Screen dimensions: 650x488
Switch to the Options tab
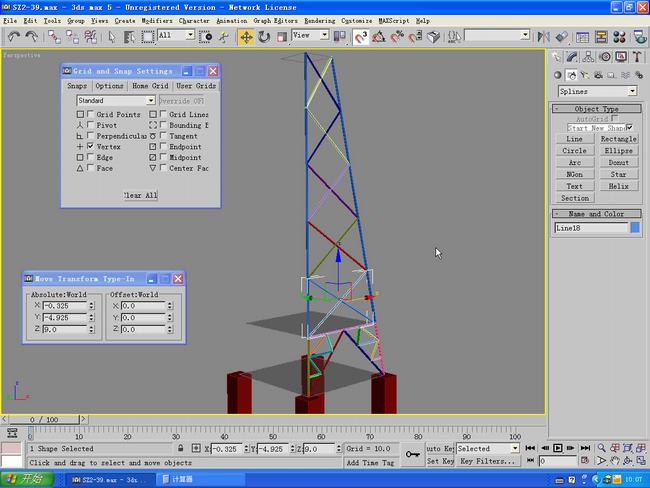pos(109,86)
